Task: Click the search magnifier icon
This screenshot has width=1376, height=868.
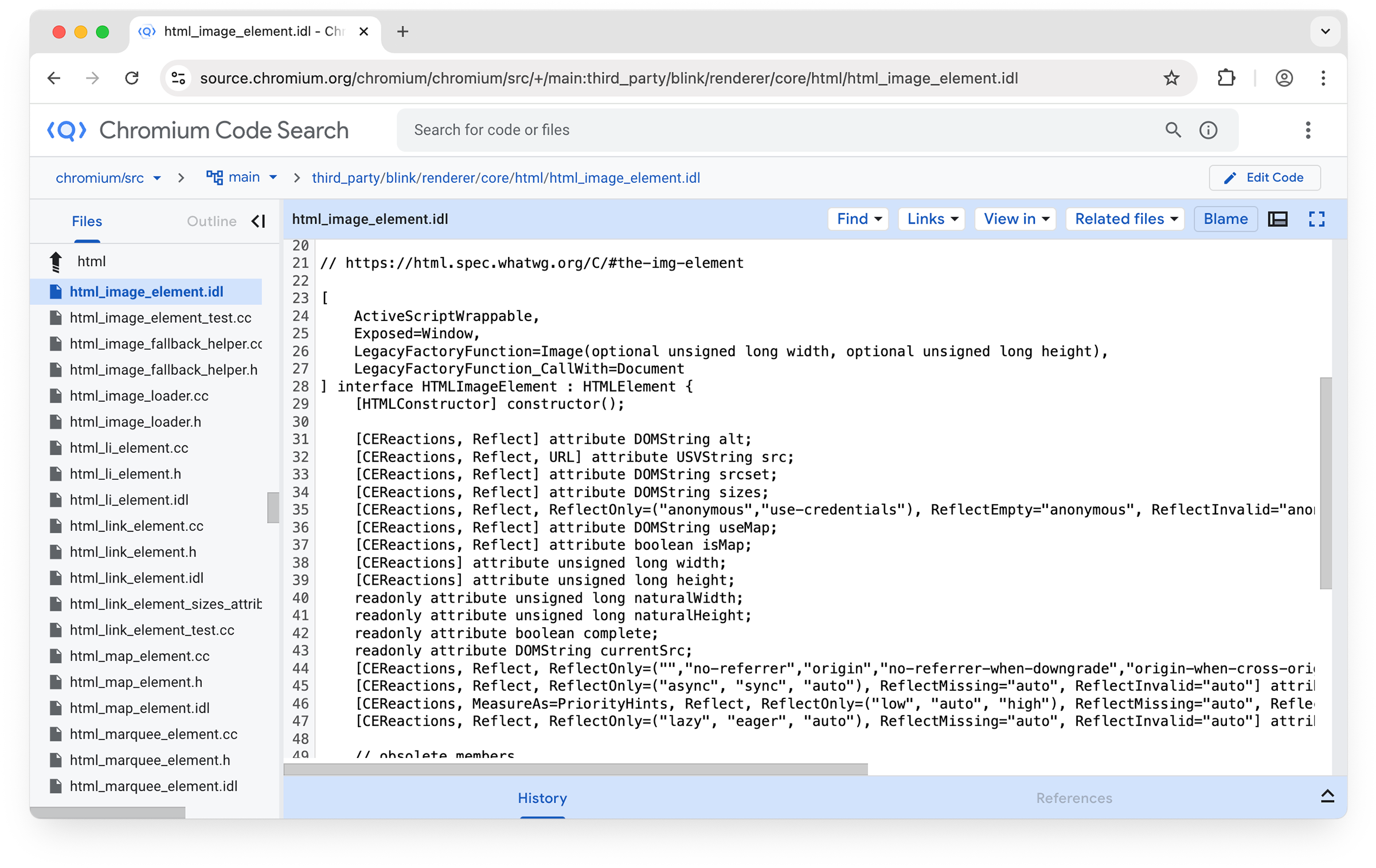Action: click(1172, 130)
